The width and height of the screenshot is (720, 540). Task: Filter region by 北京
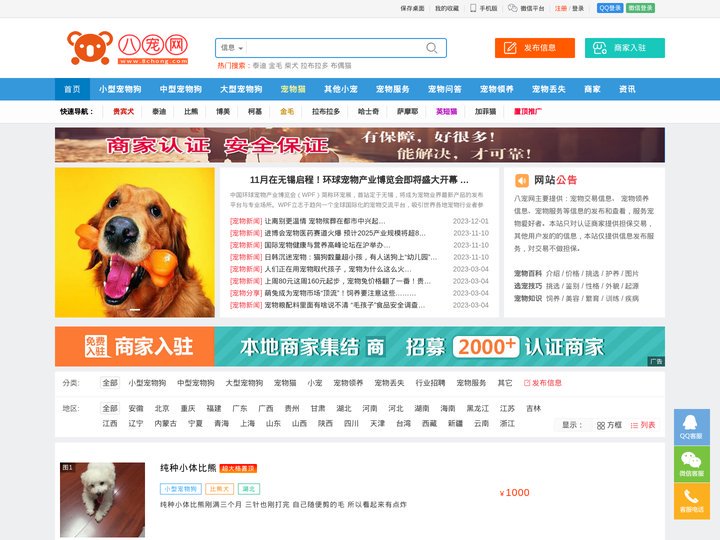162,408
